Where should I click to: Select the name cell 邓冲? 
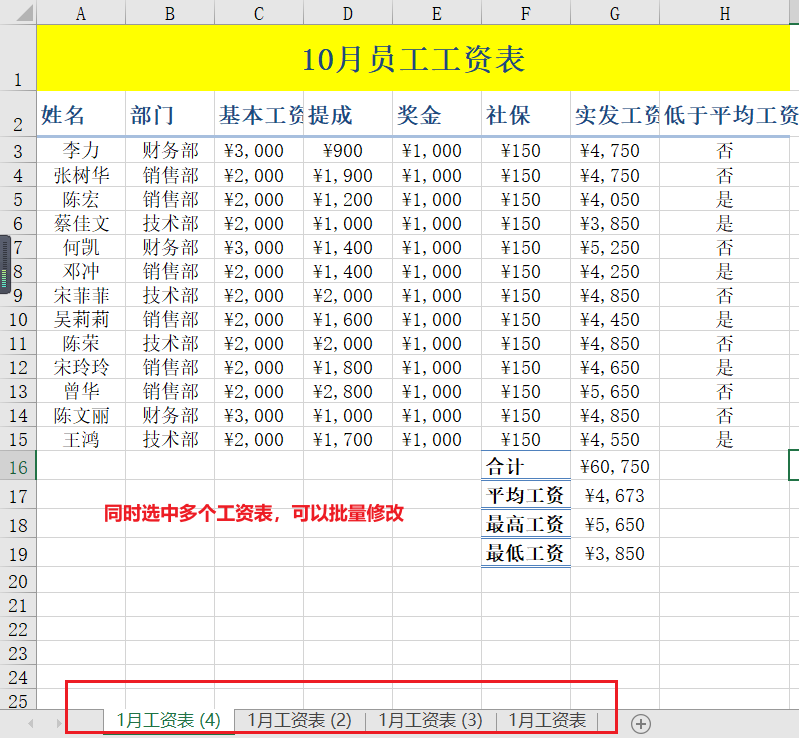pyautogui.click(x=81, y=271)
